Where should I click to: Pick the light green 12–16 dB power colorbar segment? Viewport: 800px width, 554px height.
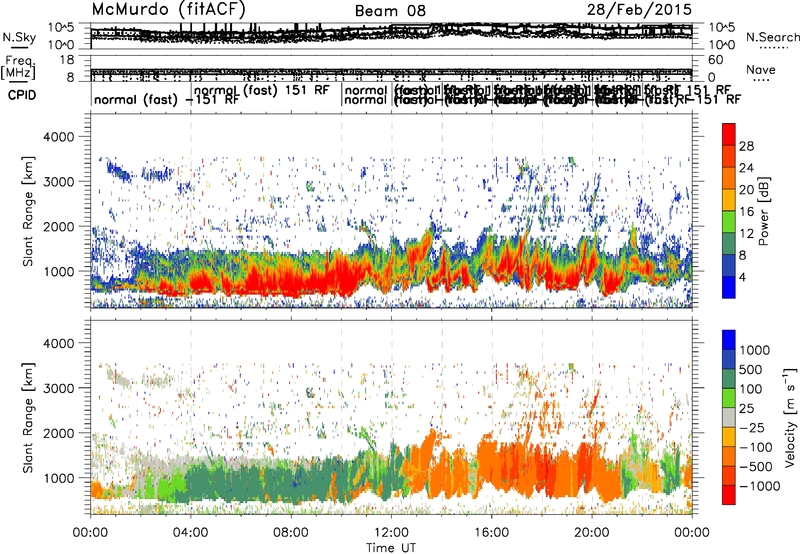coord(729,222)
